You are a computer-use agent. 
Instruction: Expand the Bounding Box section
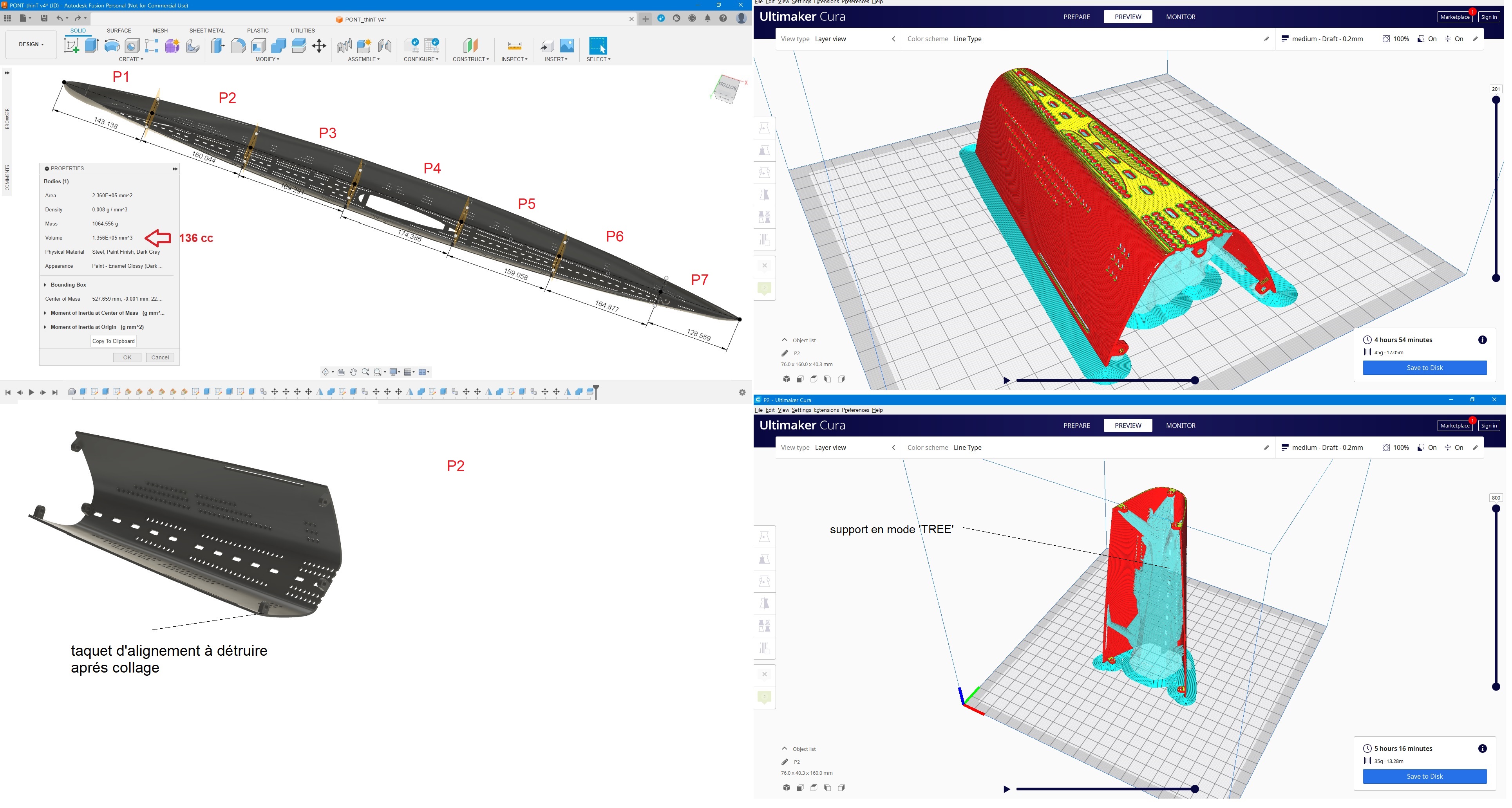(x=45, y=285)
